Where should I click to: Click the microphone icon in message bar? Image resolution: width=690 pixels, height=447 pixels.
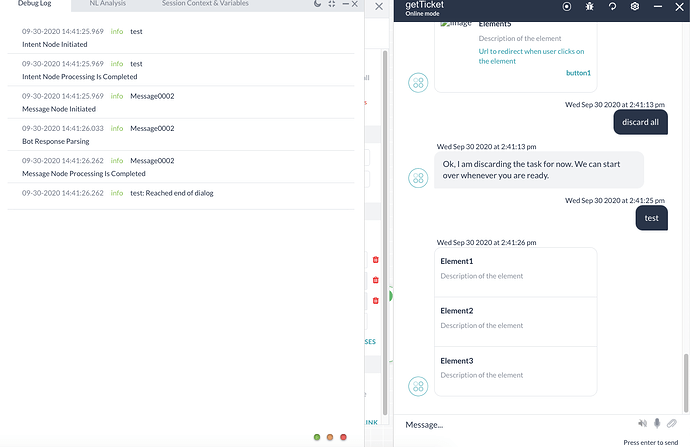coord(657,424)
